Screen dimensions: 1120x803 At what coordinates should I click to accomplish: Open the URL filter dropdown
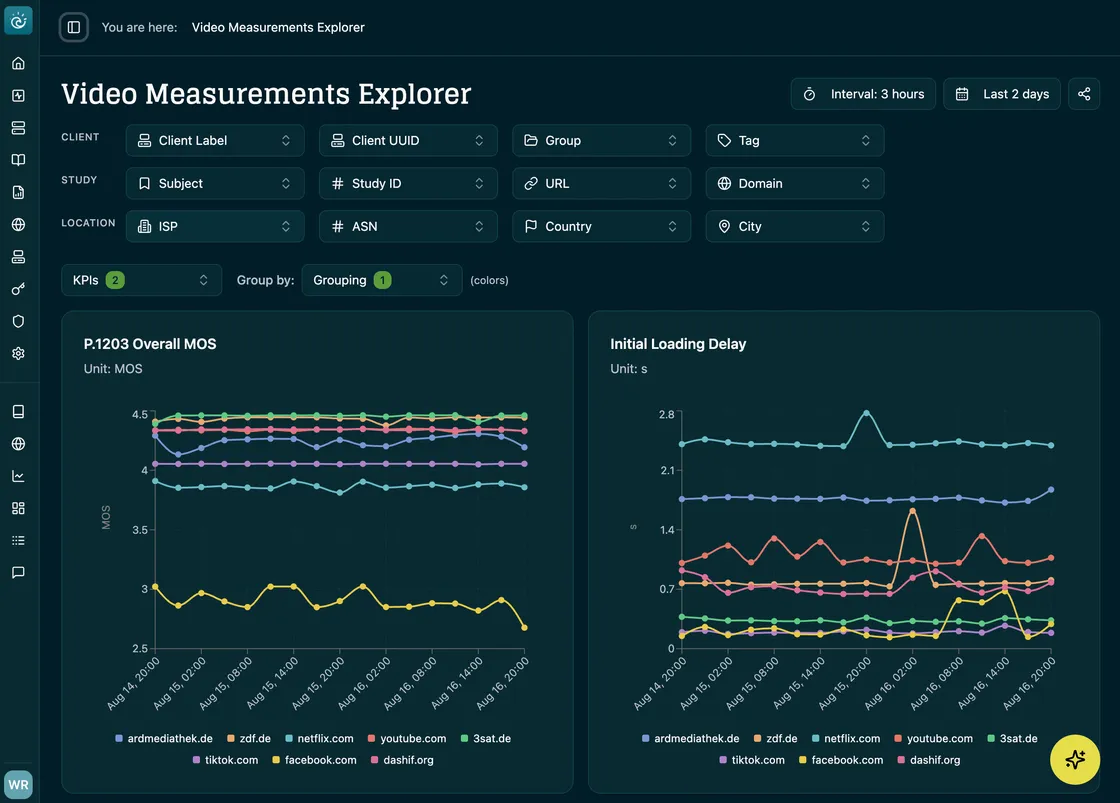(x=601, y=184)
